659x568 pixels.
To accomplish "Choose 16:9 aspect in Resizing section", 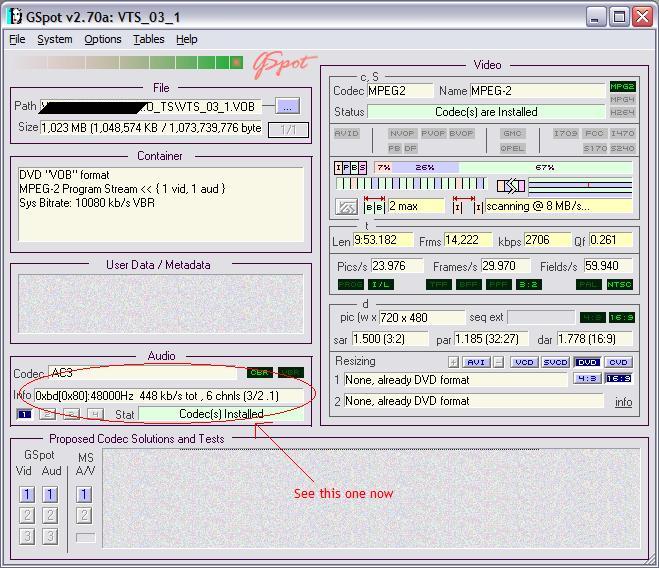I will coord(618,378).
